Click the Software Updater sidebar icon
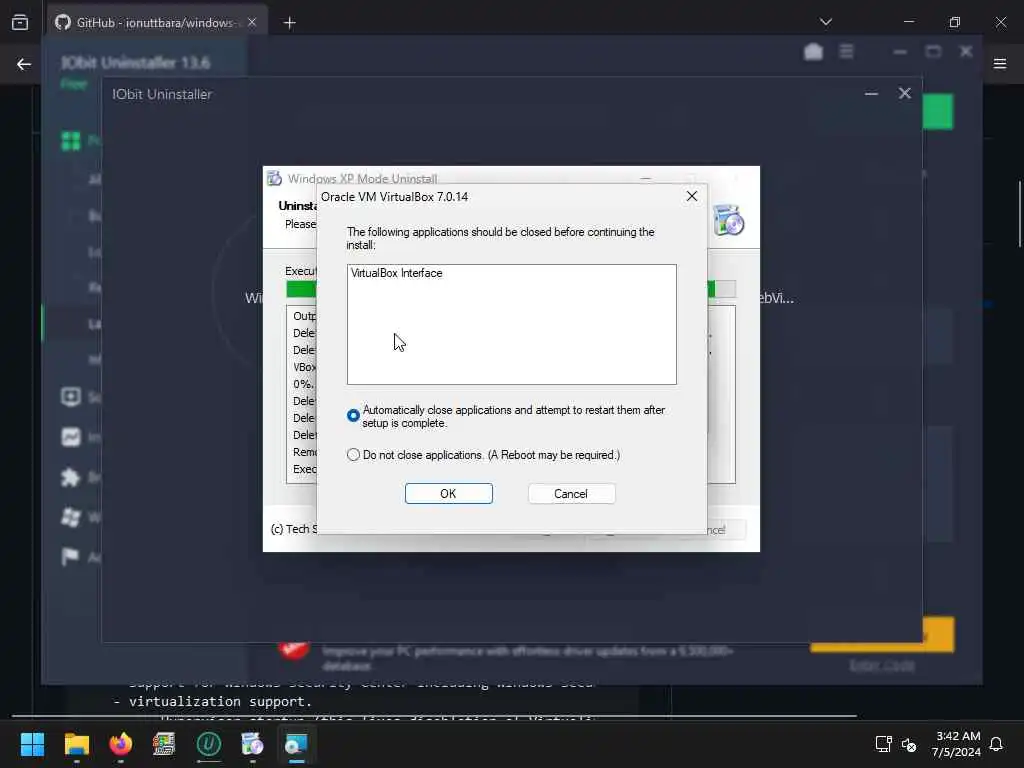The image size is (1024, 768). [71, 396]
